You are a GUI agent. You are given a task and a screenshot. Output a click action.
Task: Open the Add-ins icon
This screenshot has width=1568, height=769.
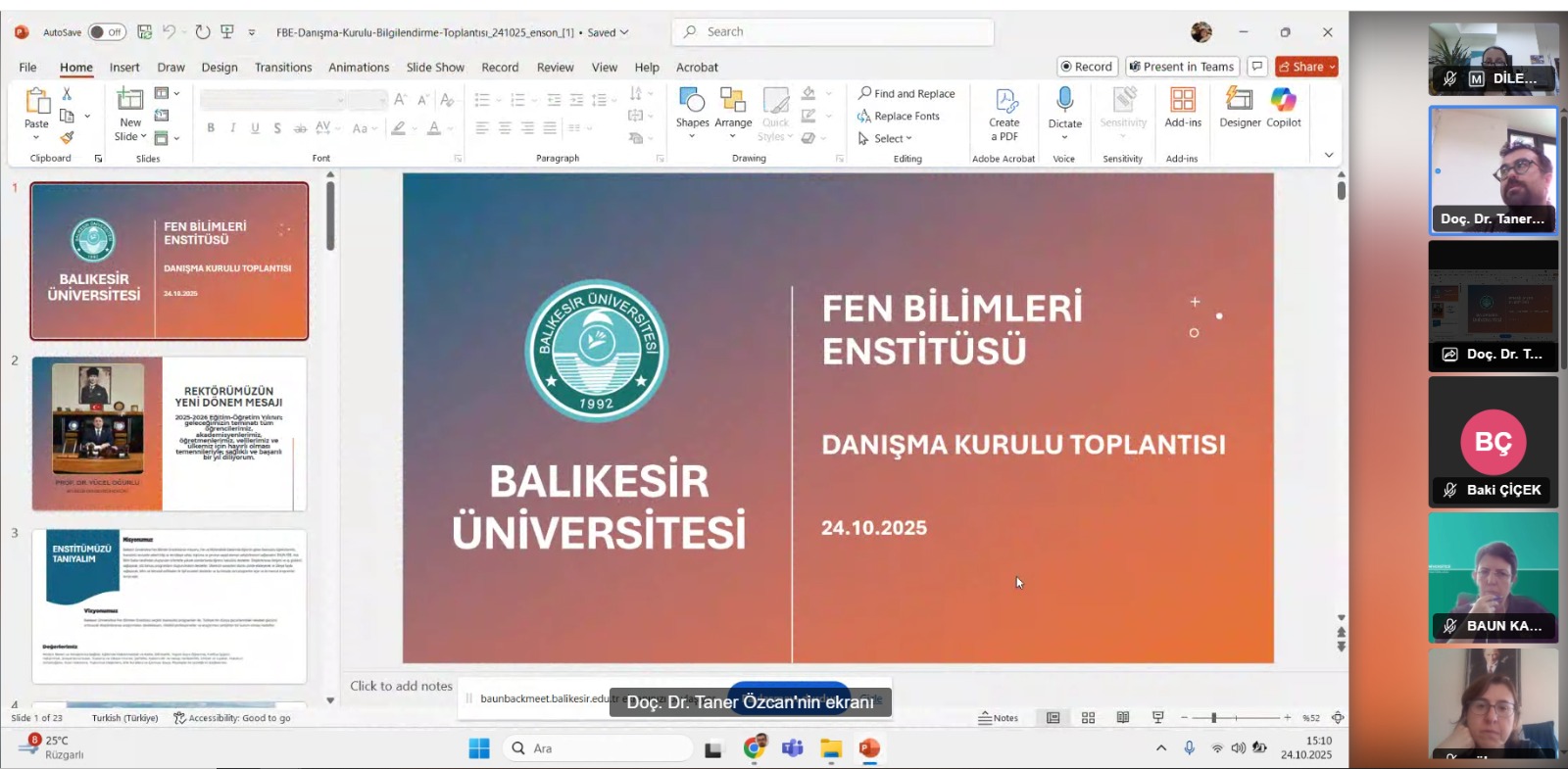click(x=1183, y=100)
